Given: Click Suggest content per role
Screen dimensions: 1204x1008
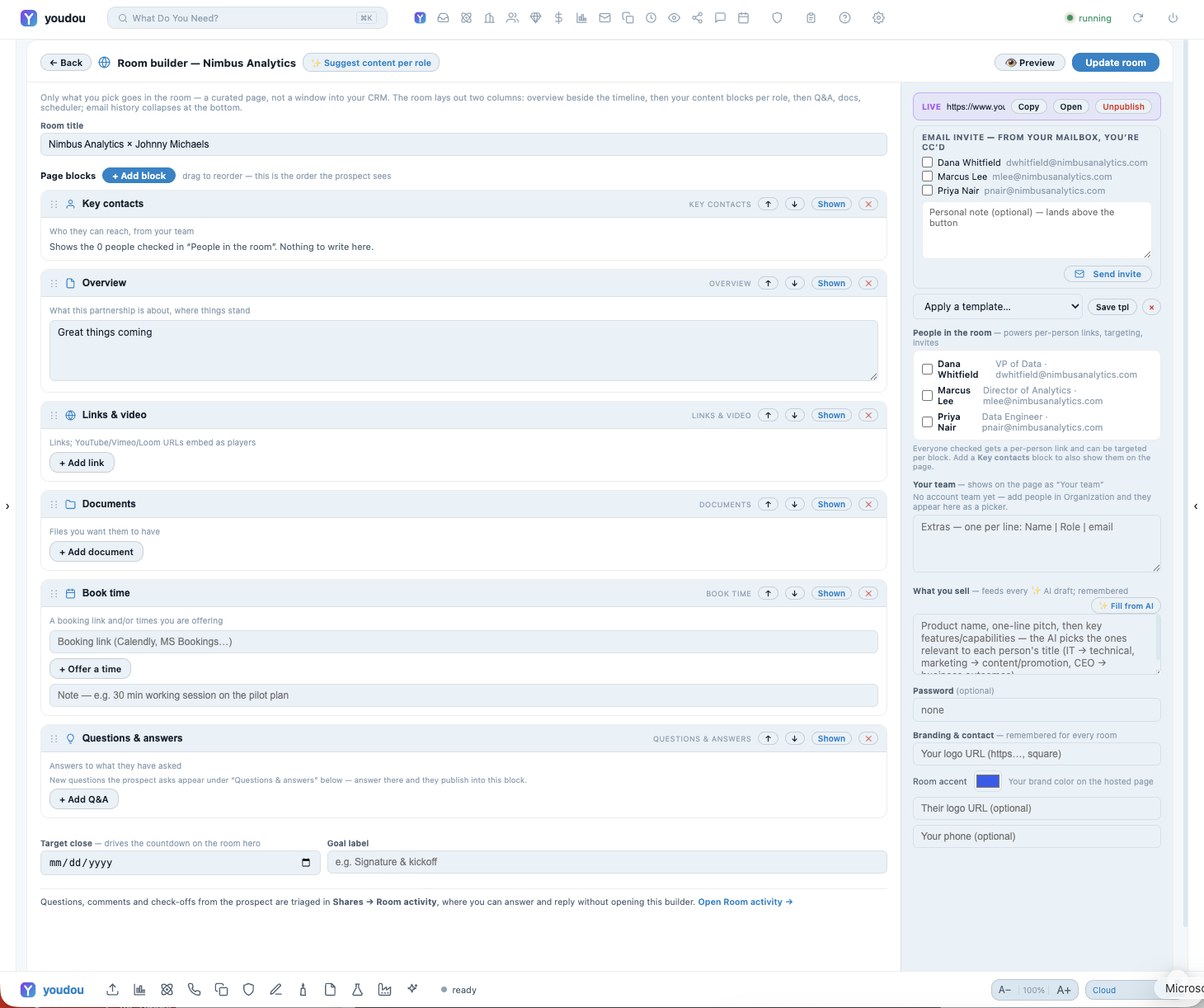Looking at the screenshot, I should (371, 63).
